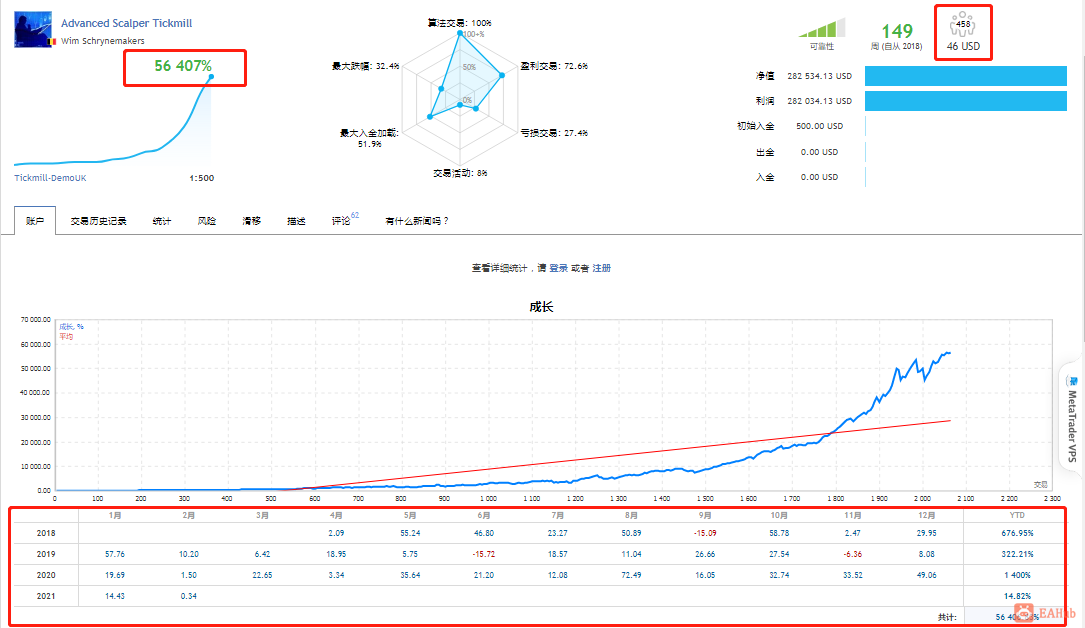The width and height of the screenshot is (1085, 628).
Task: Switch to the 风险 tab
Action: coord(206,221)
